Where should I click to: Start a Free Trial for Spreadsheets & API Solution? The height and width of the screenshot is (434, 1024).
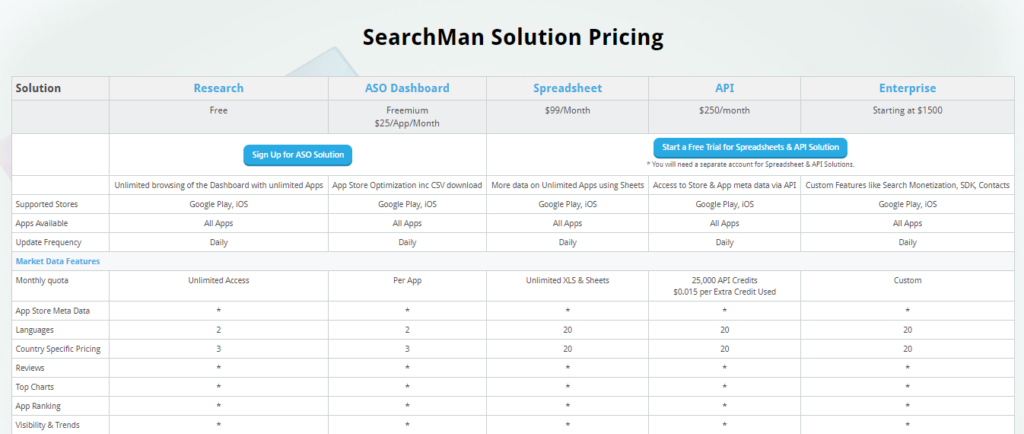tap(750, 147)
